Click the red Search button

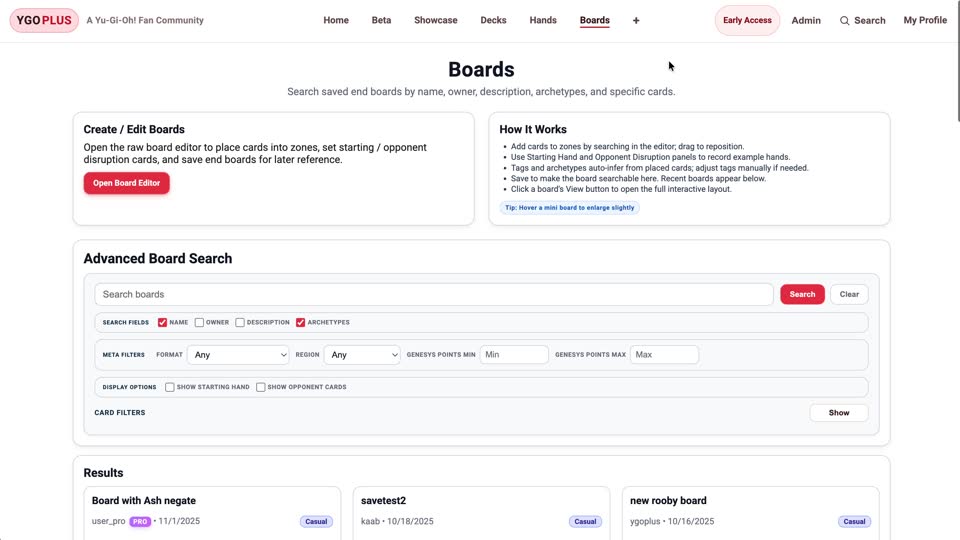(x=802, y=294)
